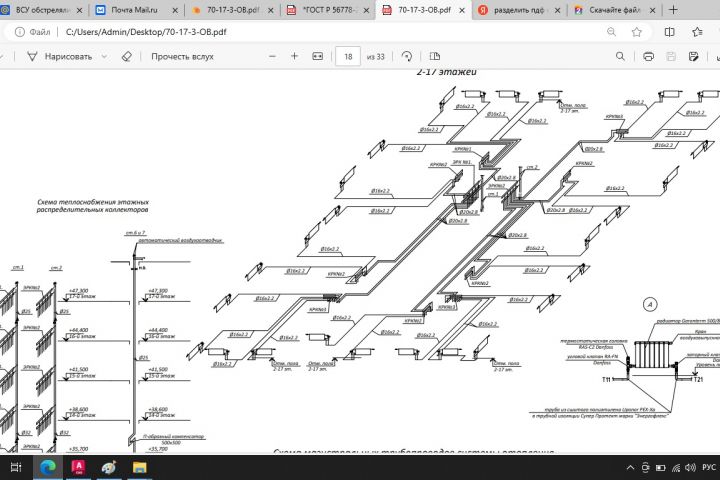This screenshot has height=480, width=720.
Task: Switch to the first inactive 70-17-3-ОВ.pdf tab
Action: pyautogui.click(x=233, y=10)
